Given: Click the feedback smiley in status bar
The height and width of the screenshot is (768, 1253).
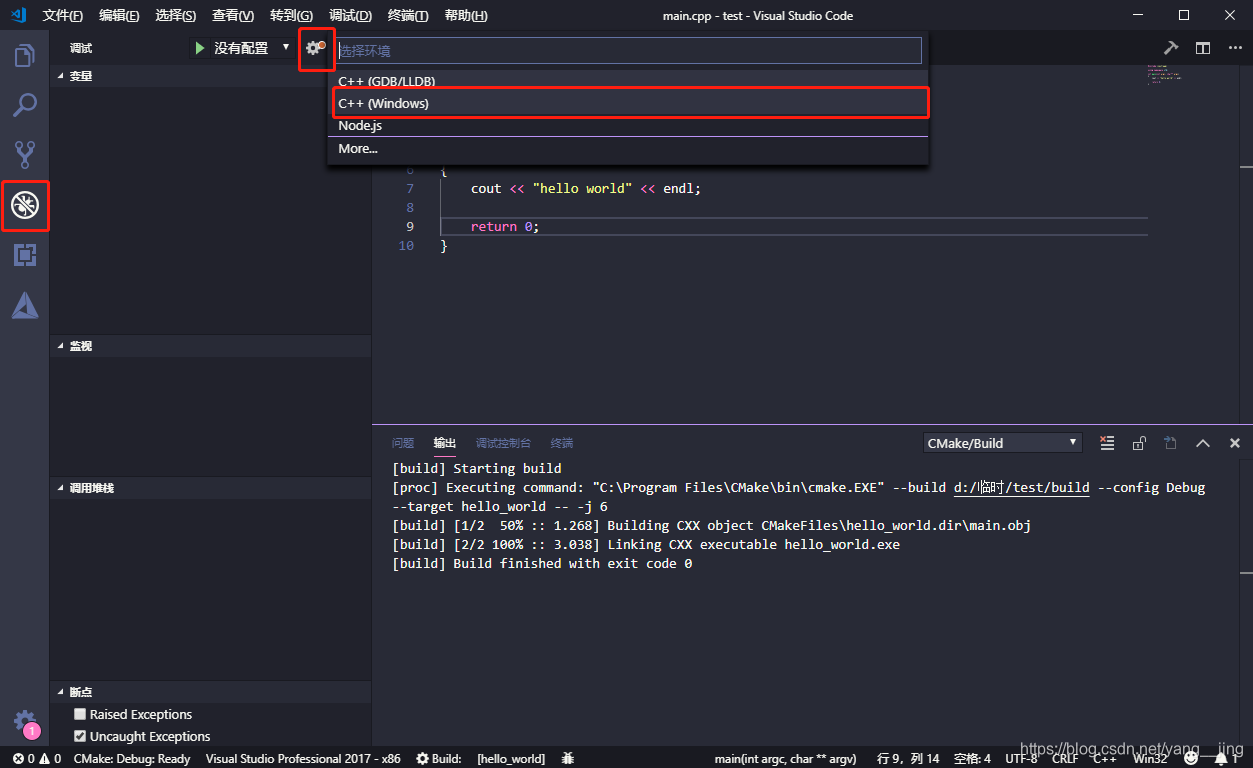Looking at the screenshot, I should click(x=1191, y=758).
